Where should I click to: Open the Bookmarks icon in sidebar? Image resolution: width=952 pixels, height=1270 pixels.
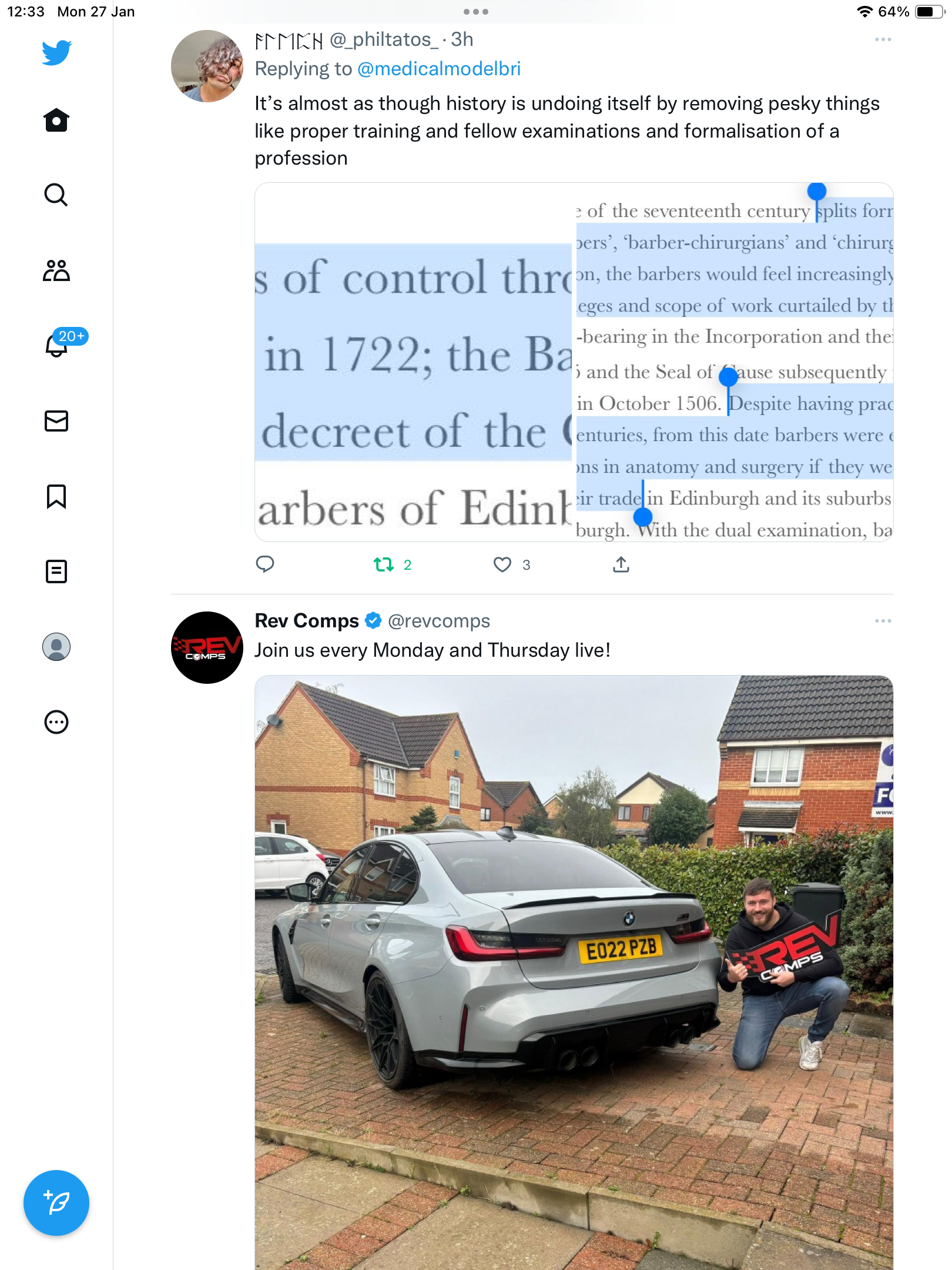pyautogui.click(x=56, y=496)
